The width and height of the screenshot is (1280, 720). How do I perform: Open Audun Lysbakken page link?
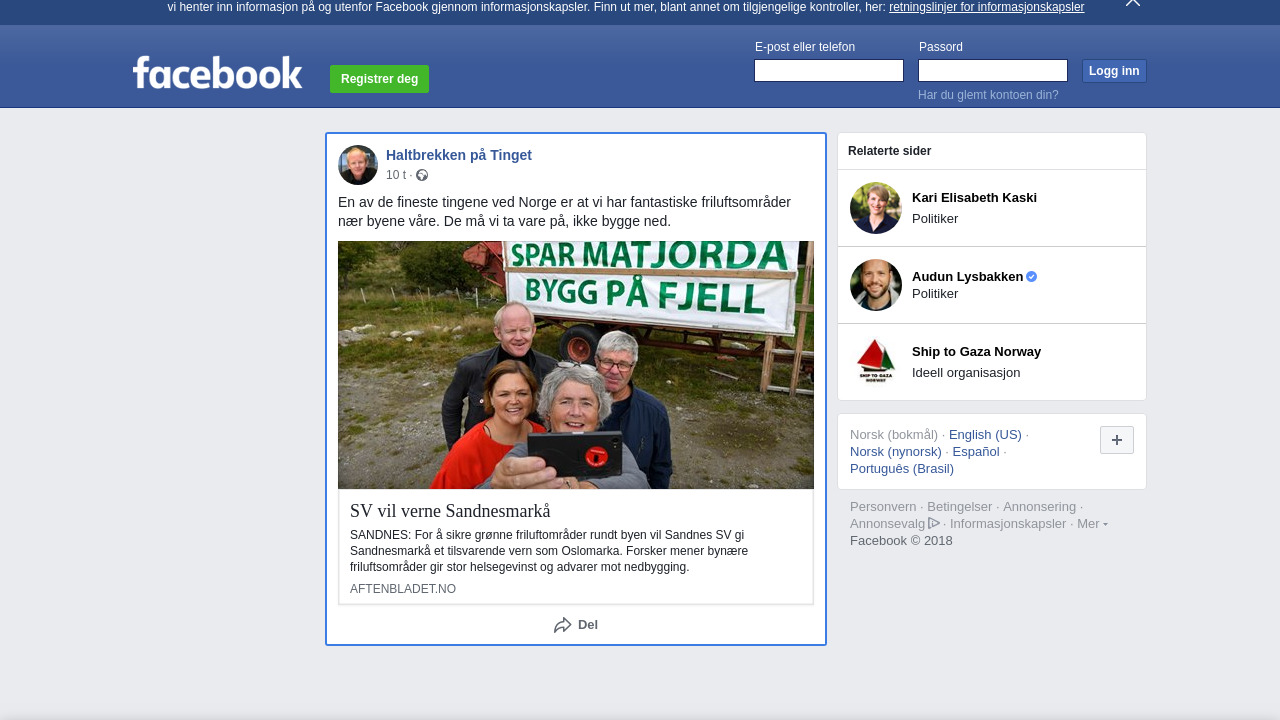(x=968, y=276)
